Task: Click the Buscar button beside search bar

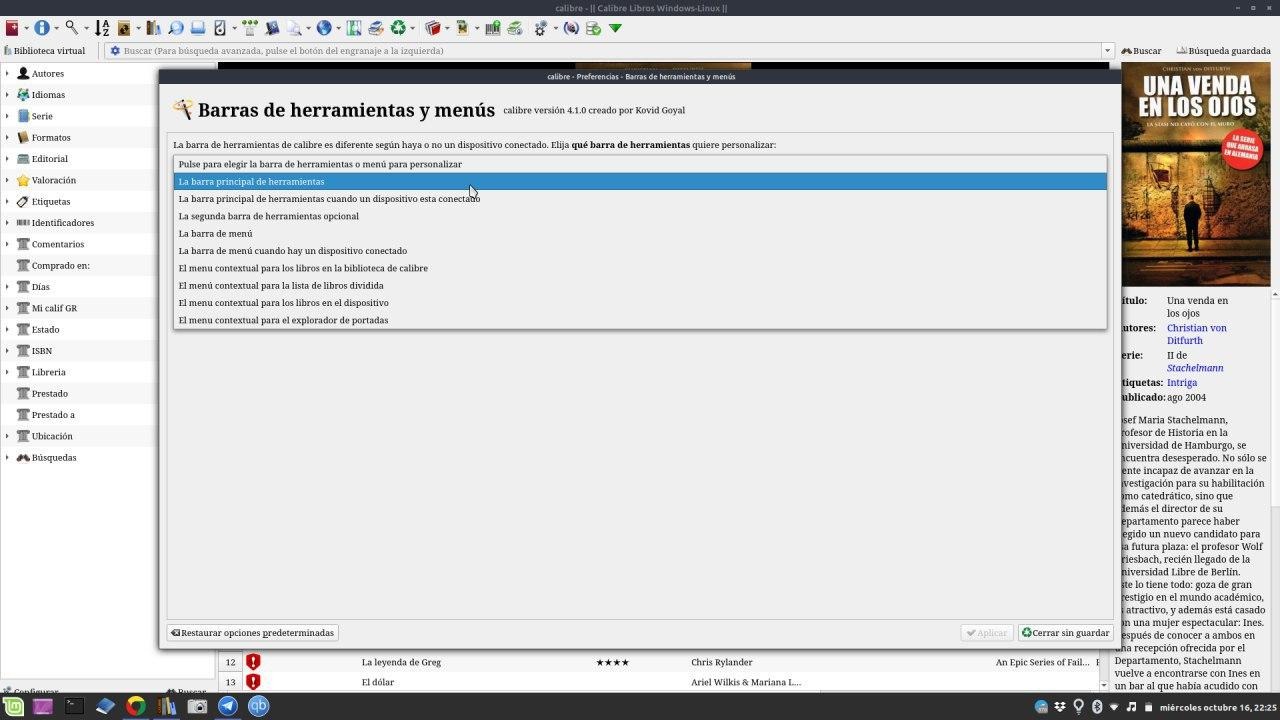Action: [x=1141, y=50]
